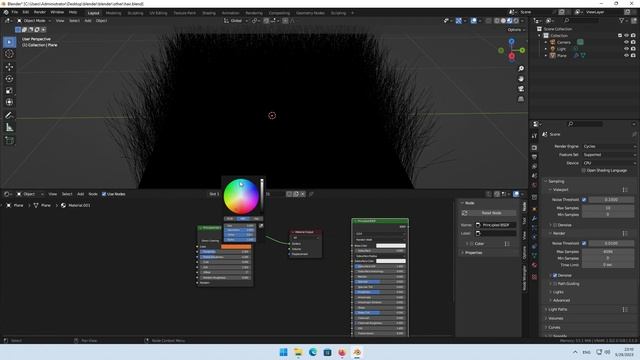Screen dimensions: 640x360
Task: Expand the Light Paths panel
Action: (558, 309)
